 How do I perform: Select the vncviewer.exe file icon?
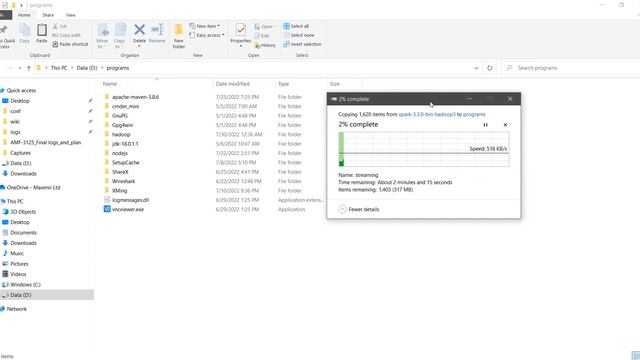click(x=107, y=209)
